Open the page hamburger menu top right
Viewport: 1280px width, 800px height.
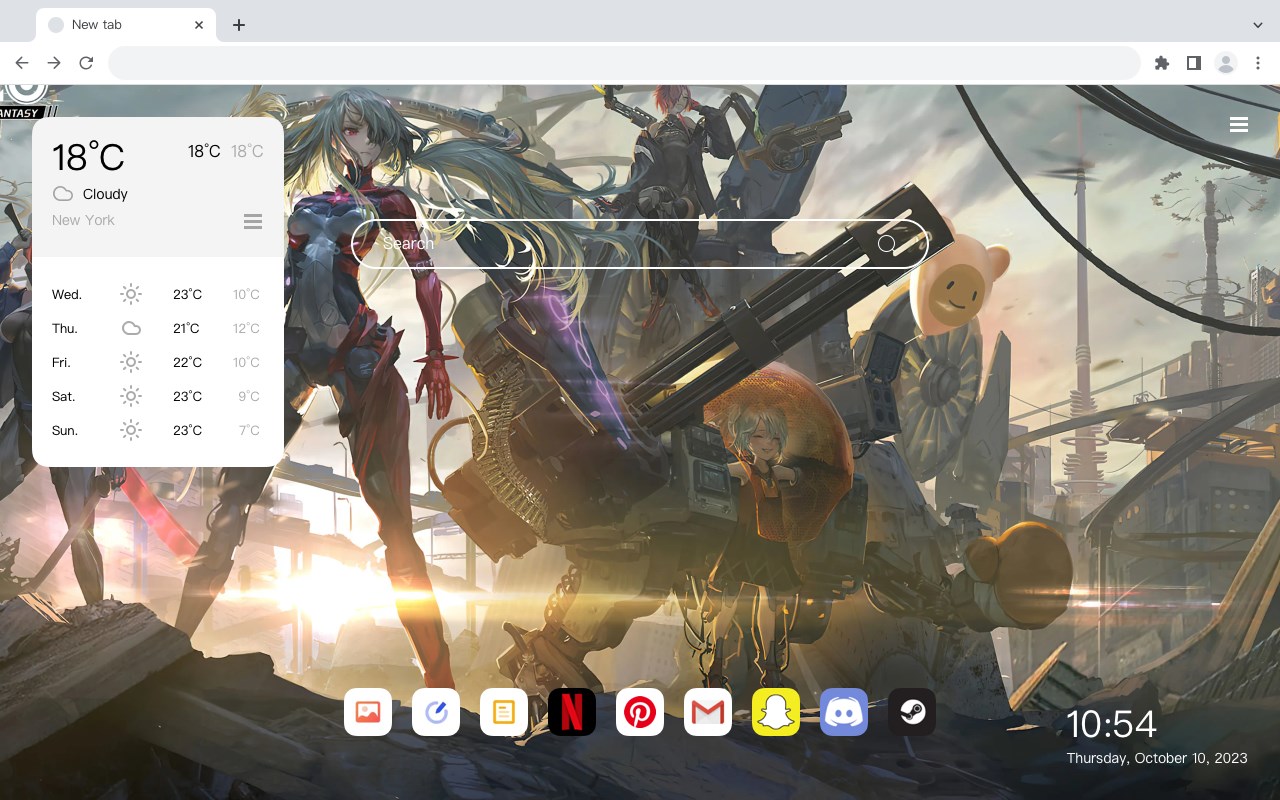point(1239,125)
